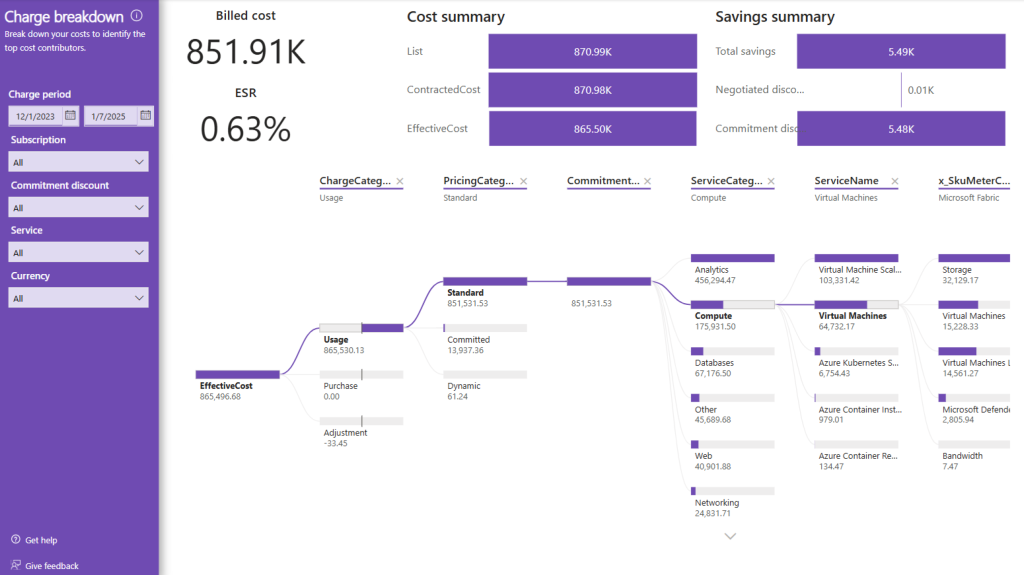Expand the Currency filter dropdown
1024x575 pixels.
[78, 298]
